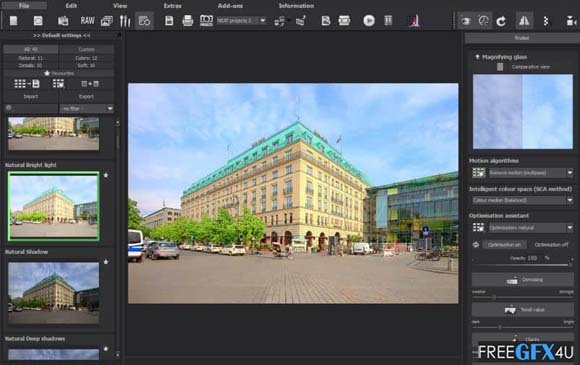Click the stacked images batch icon
This screenshot has width=580, height=365.
click(x=107, y=21)
